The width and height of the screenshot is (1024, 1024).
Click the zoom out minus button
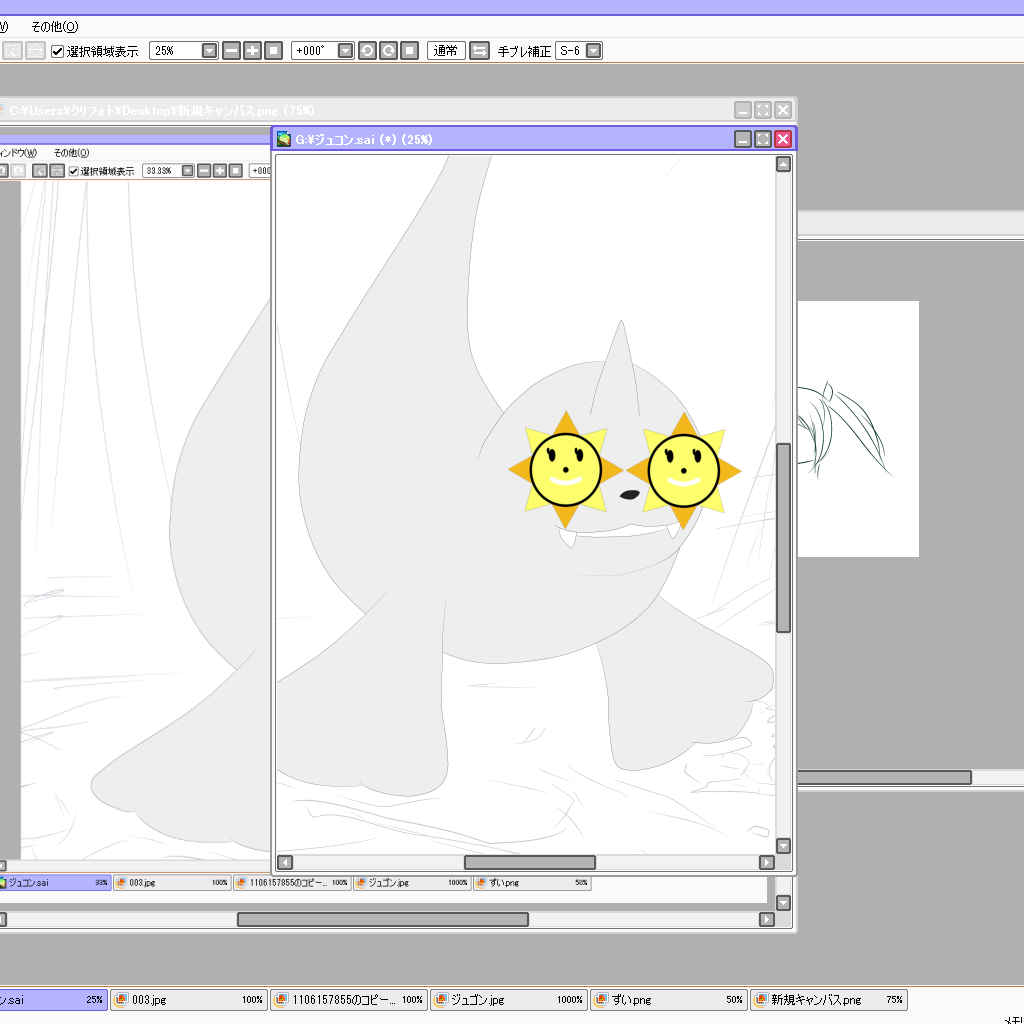click(x=231, y=51)
